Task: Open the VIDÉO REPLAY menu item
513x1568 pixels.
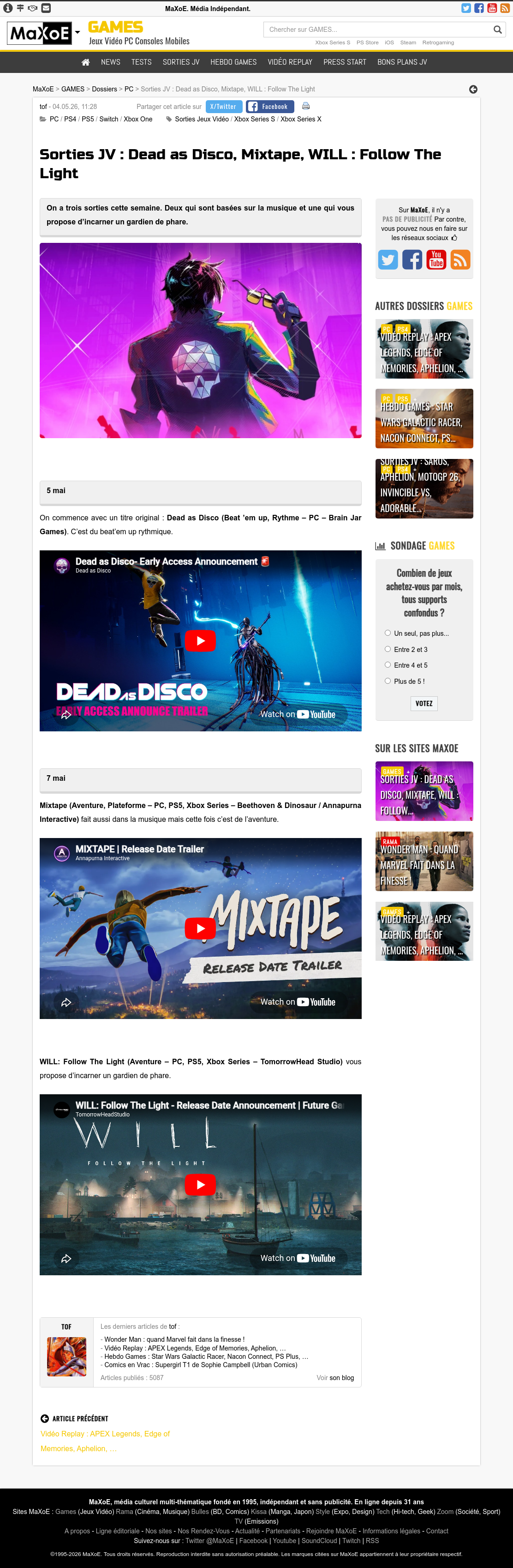Action: [290, 62]
